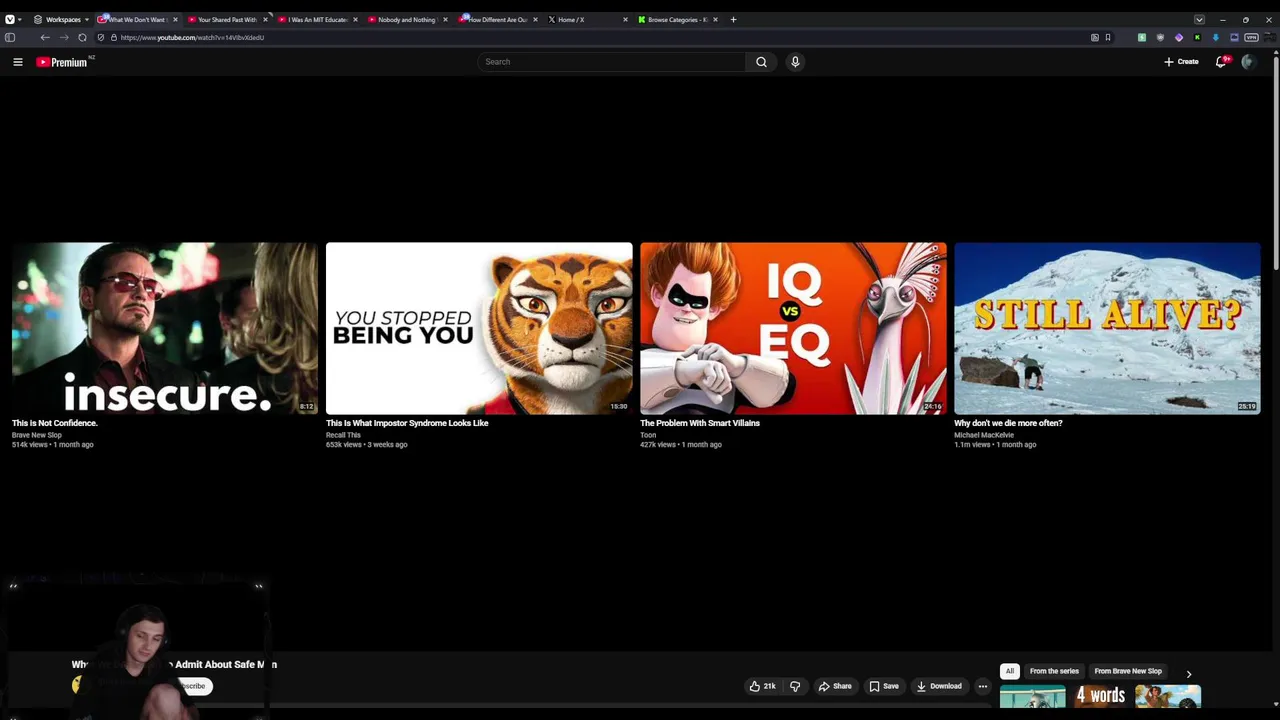Open reader view icon in address bar
This screenshot has width=1280, height=720.
click(x=1095, y=37)
